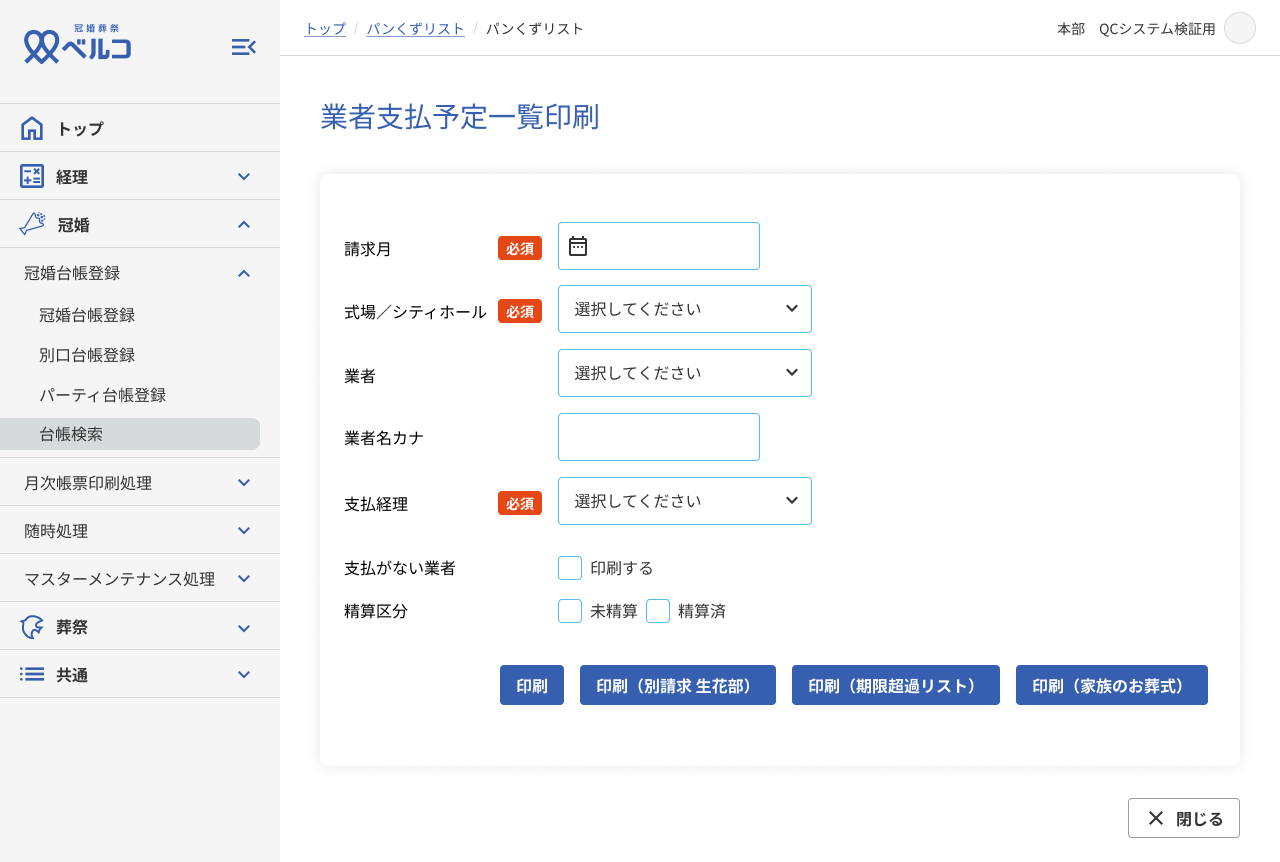Enable the 印刷する checkbox
The image size is (1280, 862).
[x=570, y=568]
